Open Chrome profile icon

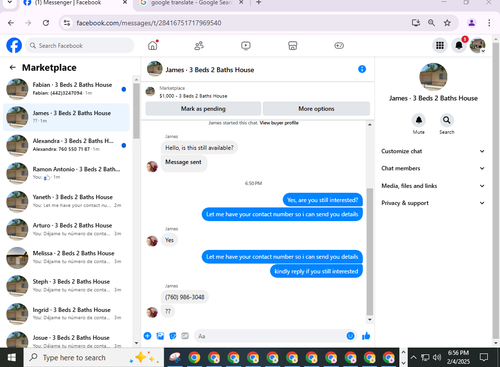click(471, 23)
